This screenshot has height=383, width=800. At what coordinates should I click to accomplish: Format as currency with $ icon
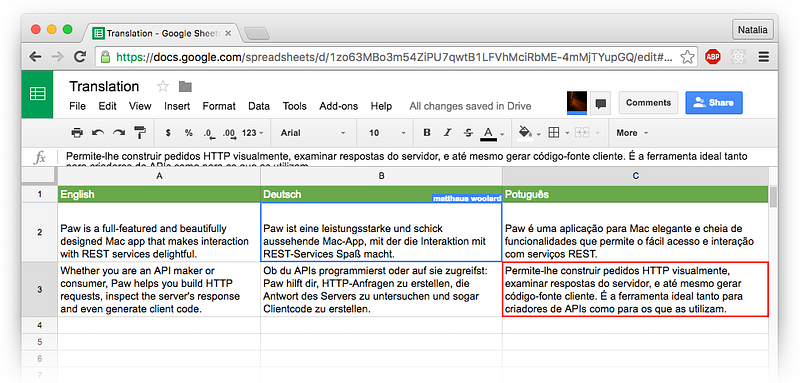[168, 133]
